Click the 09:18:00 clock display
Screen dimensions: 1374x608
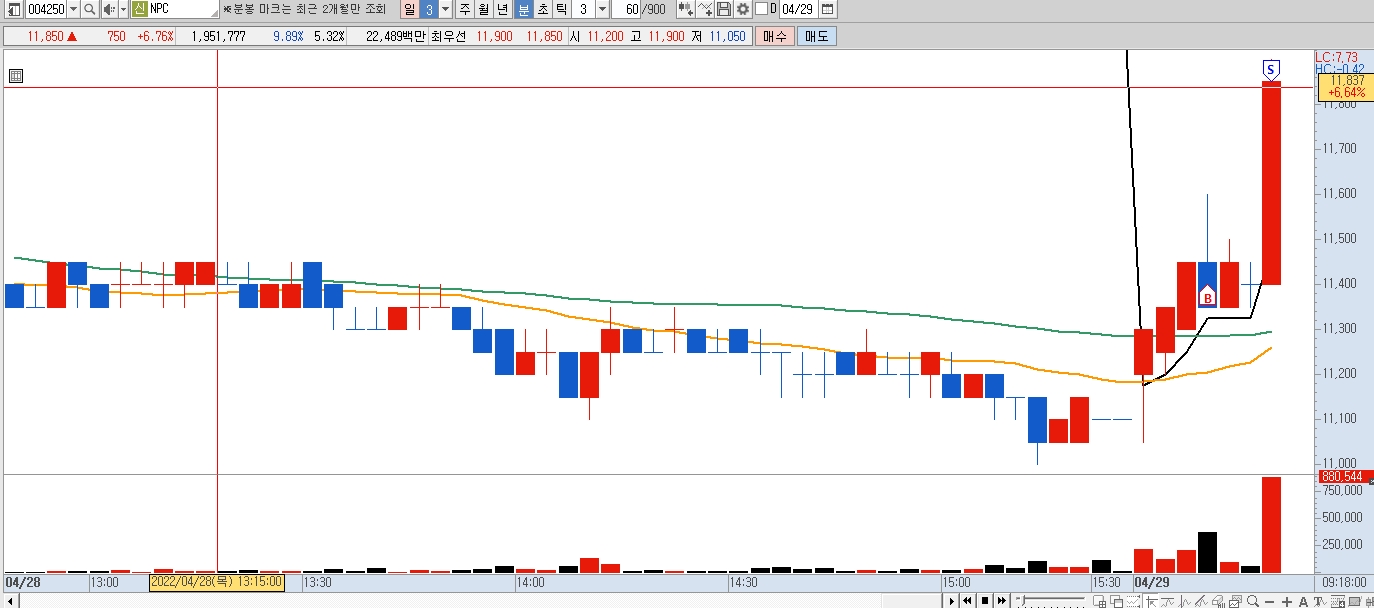click(1343, 581)
